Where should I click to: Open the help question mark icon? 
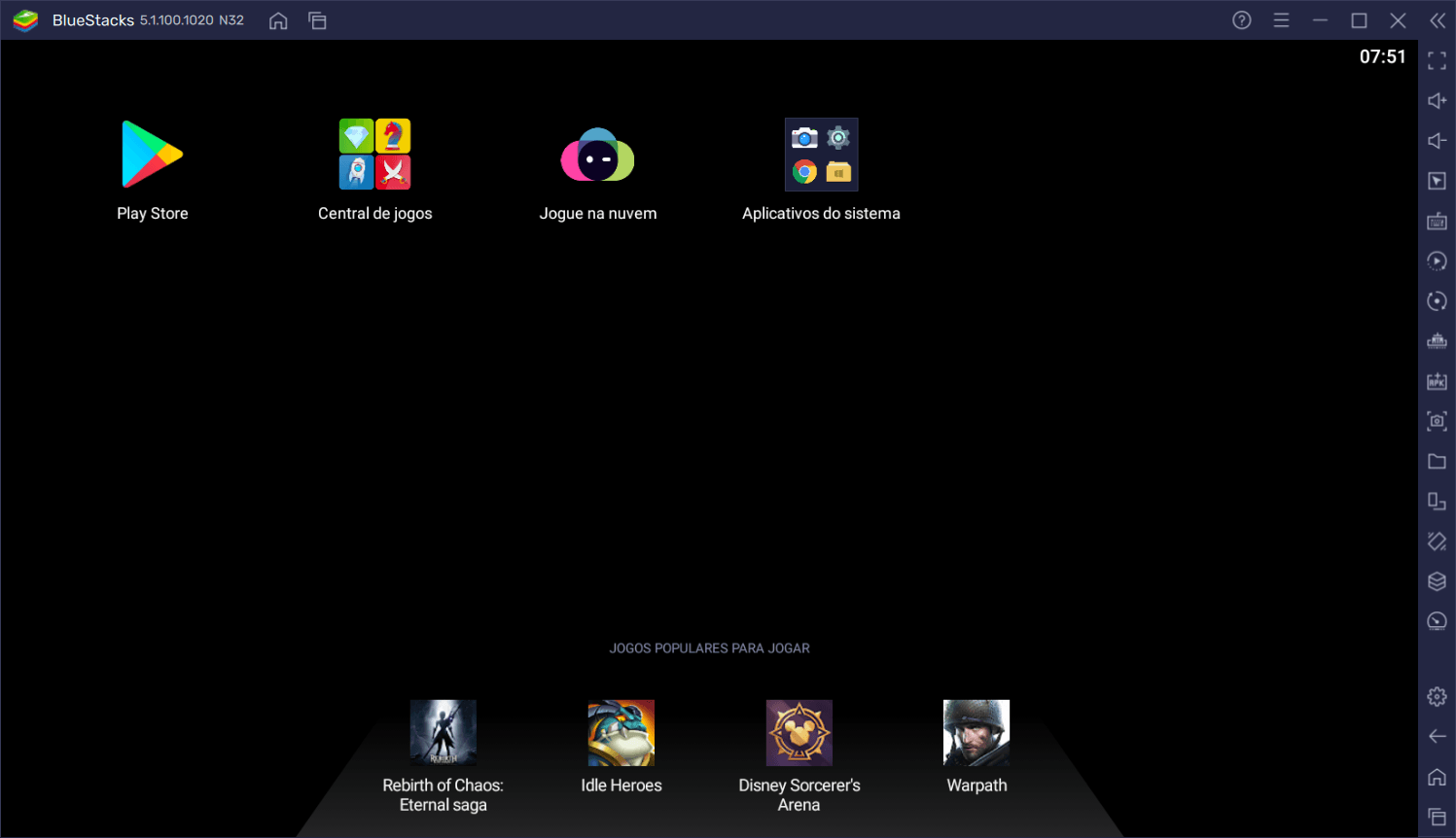pyautogui.click(x=1242, y=20)
